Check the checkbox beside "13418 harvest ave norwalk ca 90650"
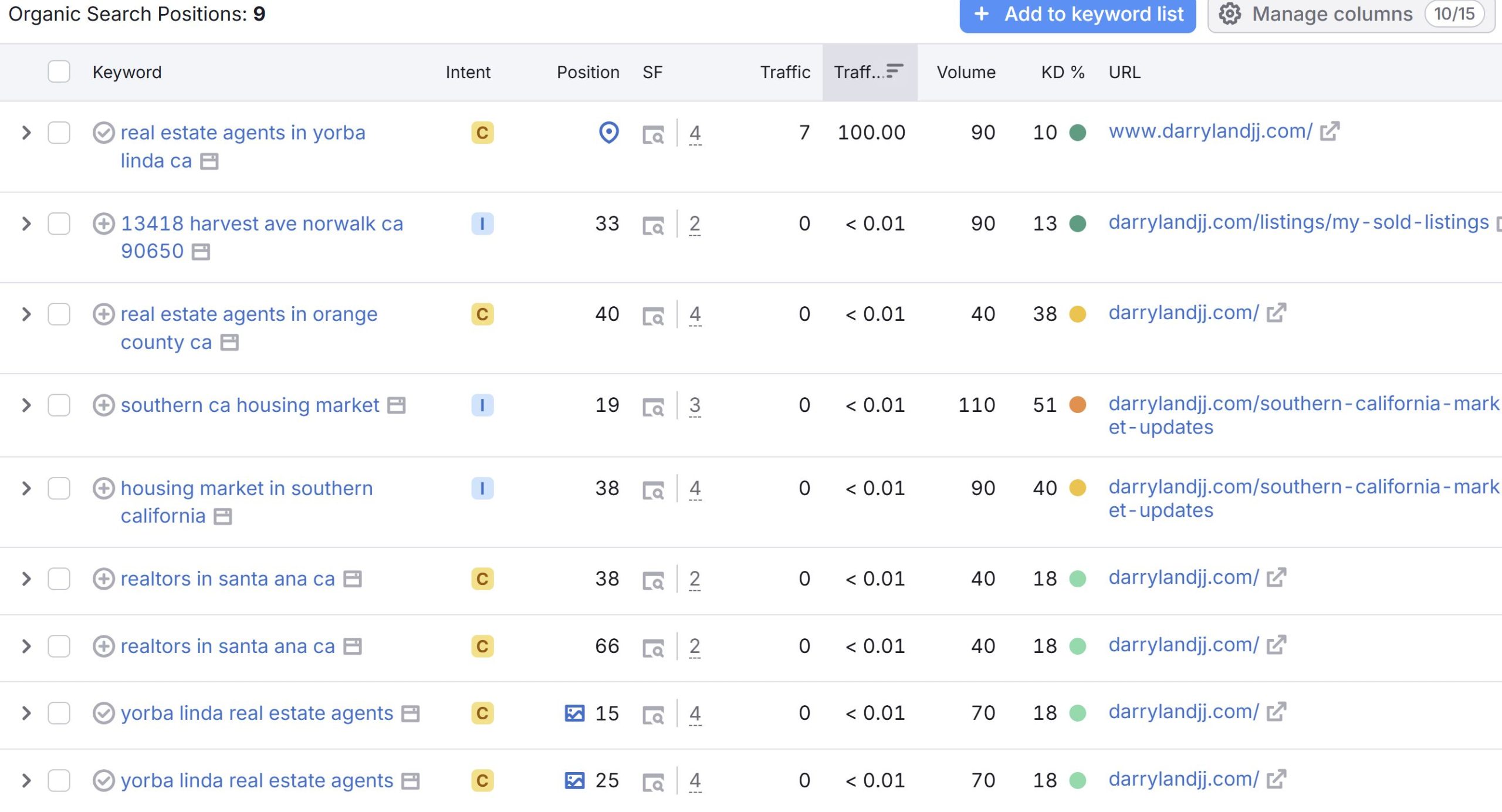The height and width of the screenshot is (812, 1502). 59,224
